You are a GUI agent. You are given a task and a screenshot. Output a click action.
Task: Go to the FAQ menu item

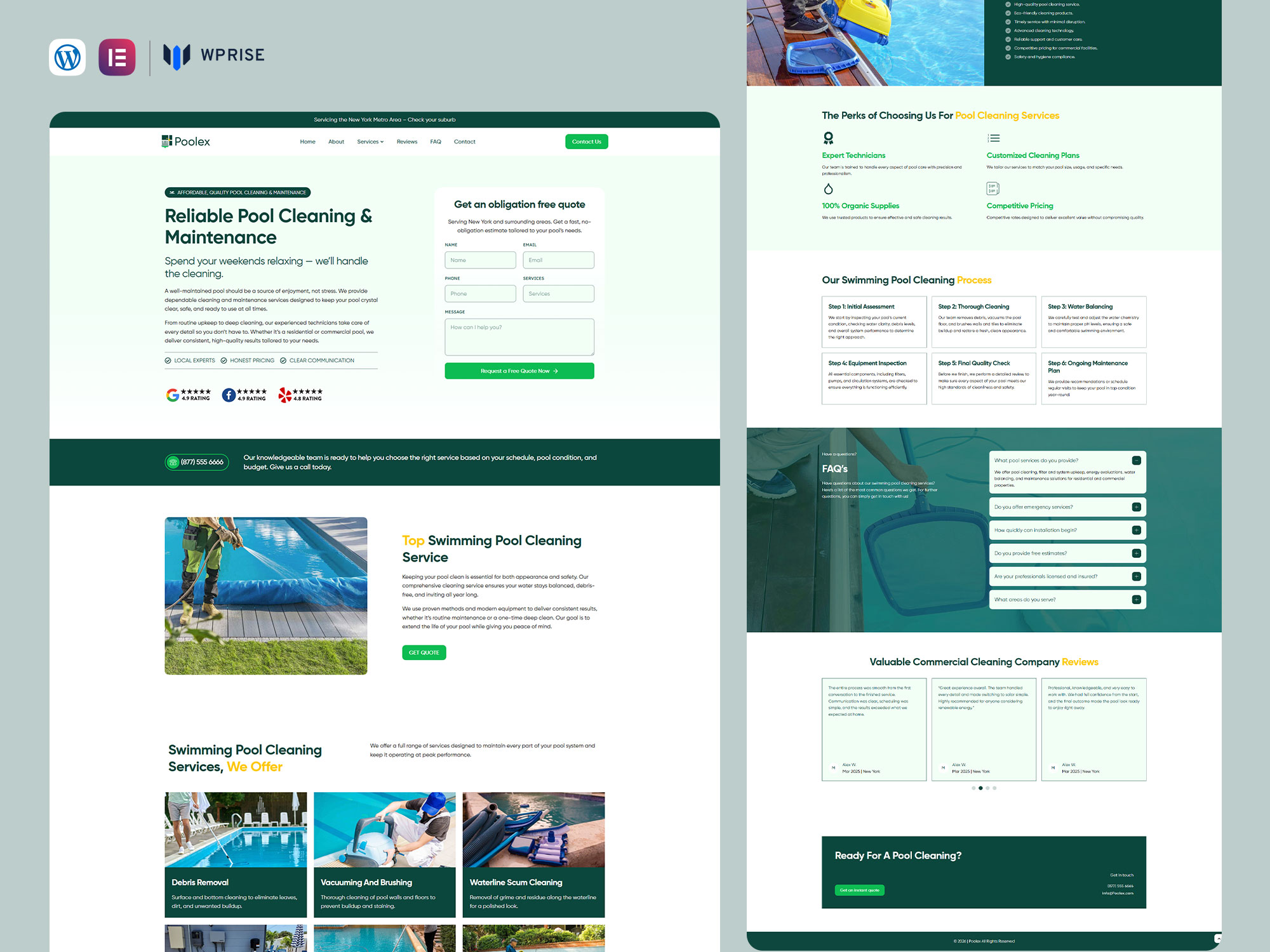tap(436, 142)
